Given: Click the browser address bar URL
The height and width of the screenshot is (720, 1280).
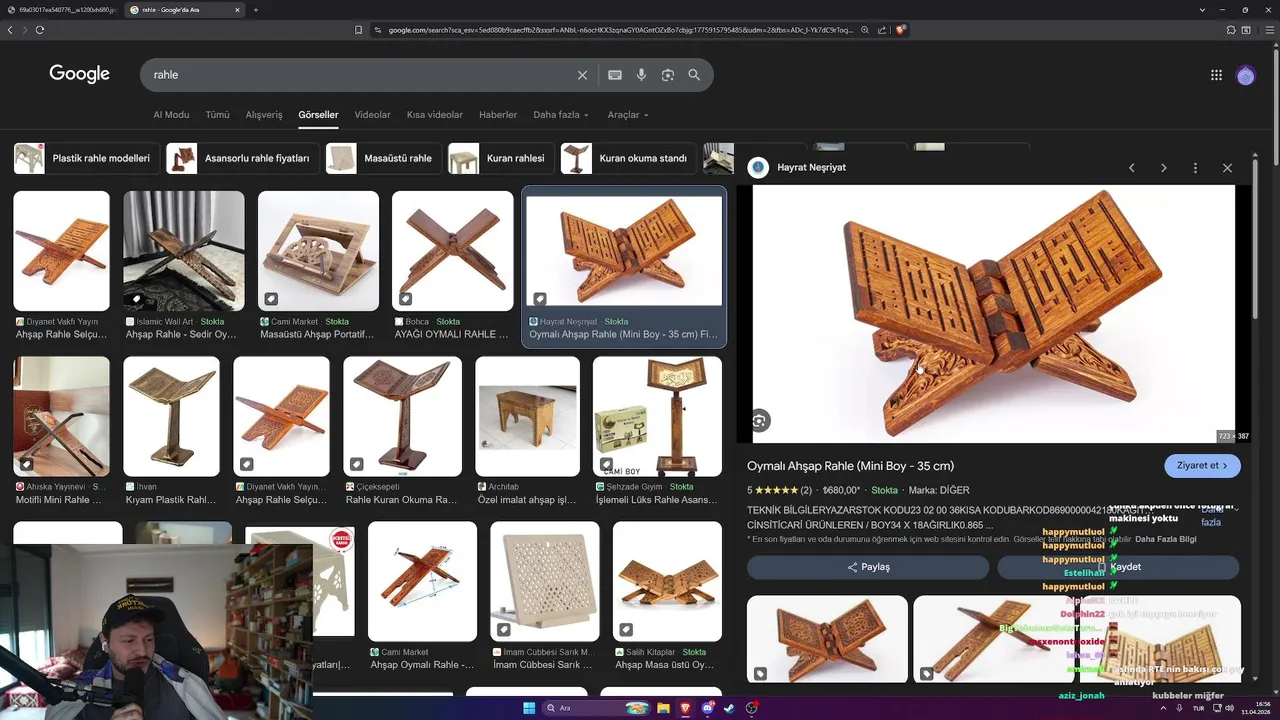Looking at the screenshot, I should point(620,30).
